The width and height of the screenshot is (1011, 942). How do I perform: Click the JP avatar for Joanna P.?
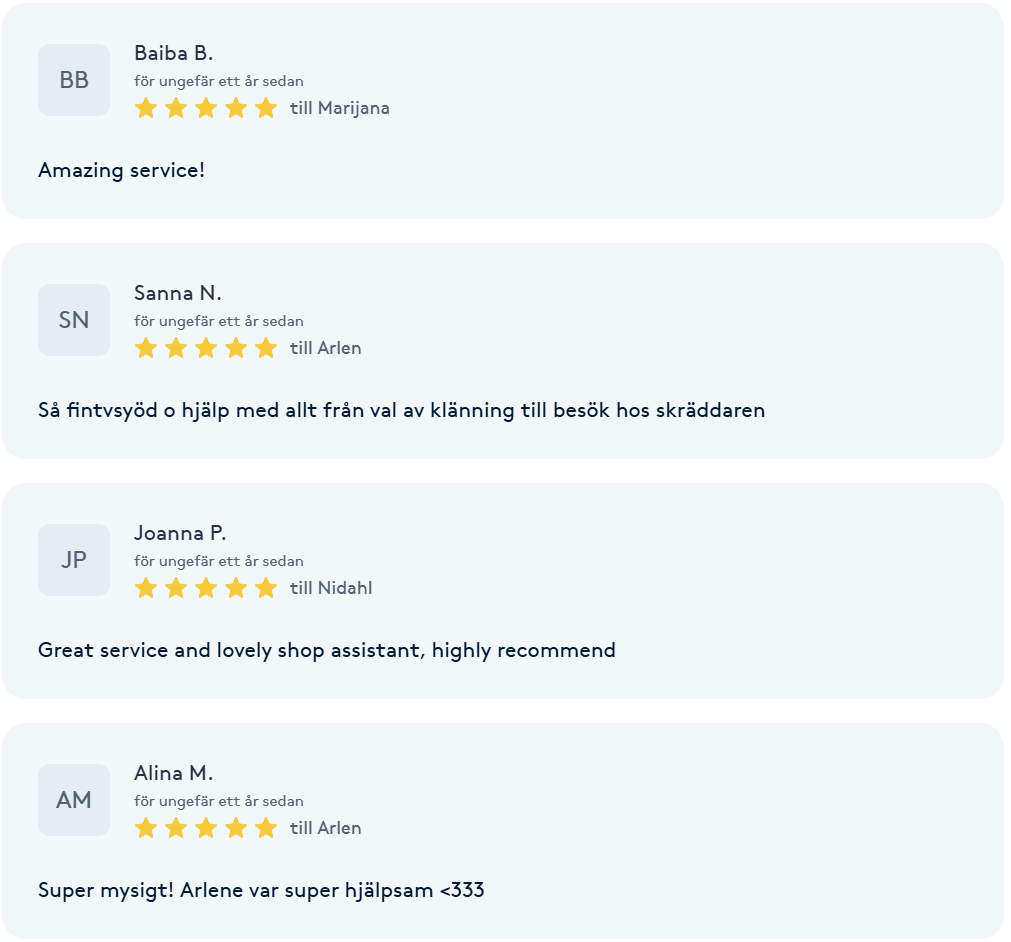74,560
